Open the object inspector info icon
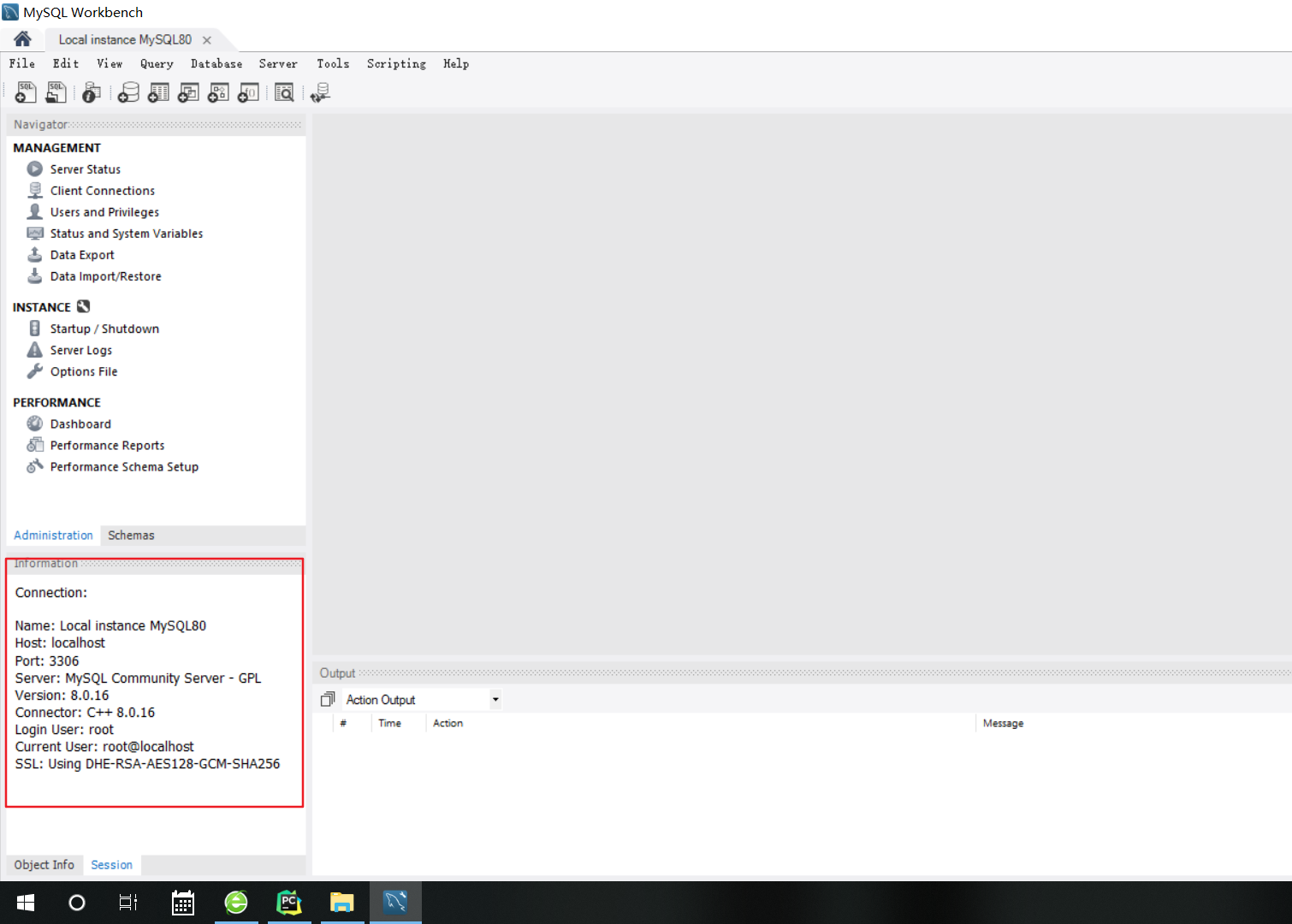 click(92, 92)
